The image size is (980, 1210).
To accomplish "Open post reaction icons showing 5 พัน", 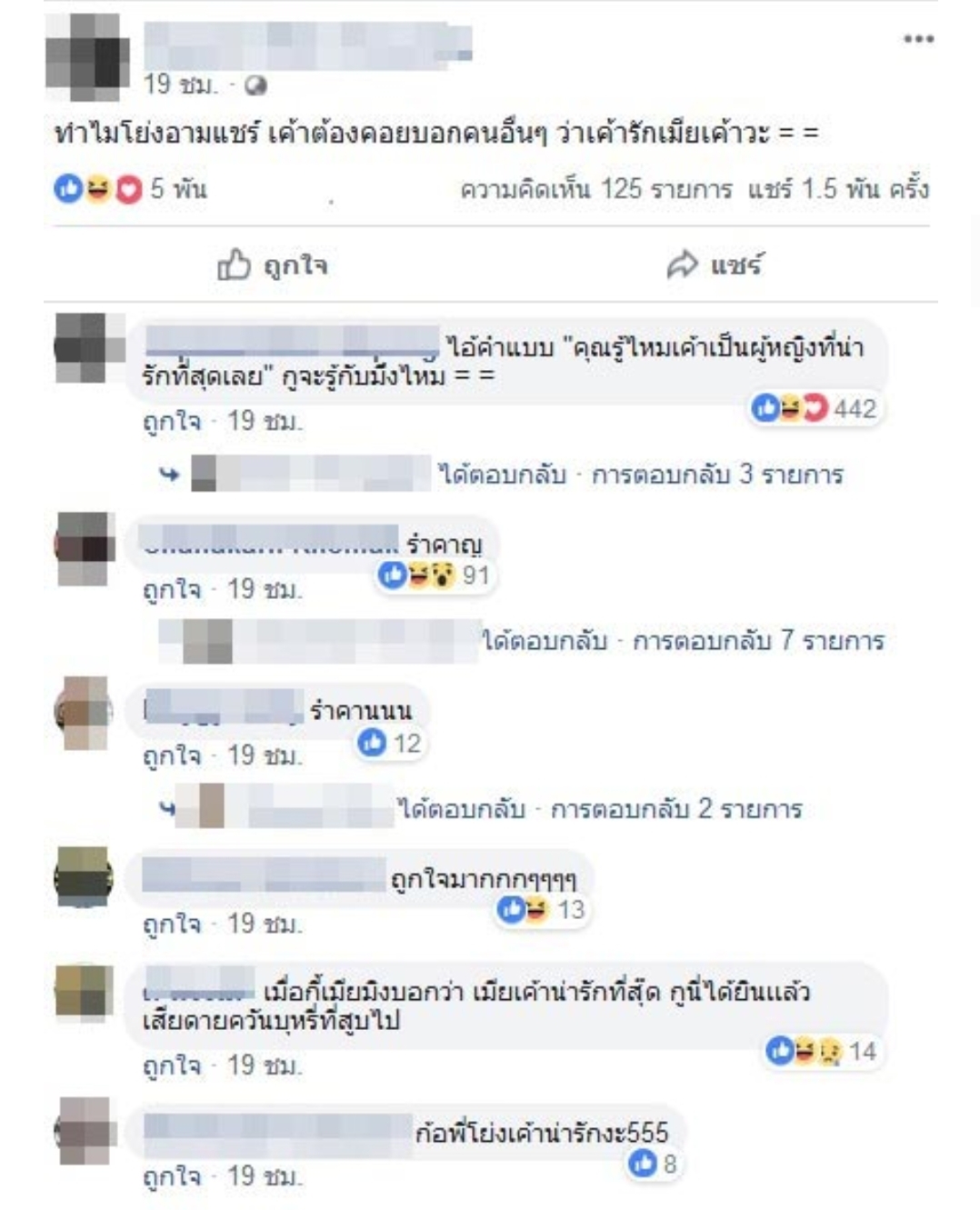I will pos(130,189).
